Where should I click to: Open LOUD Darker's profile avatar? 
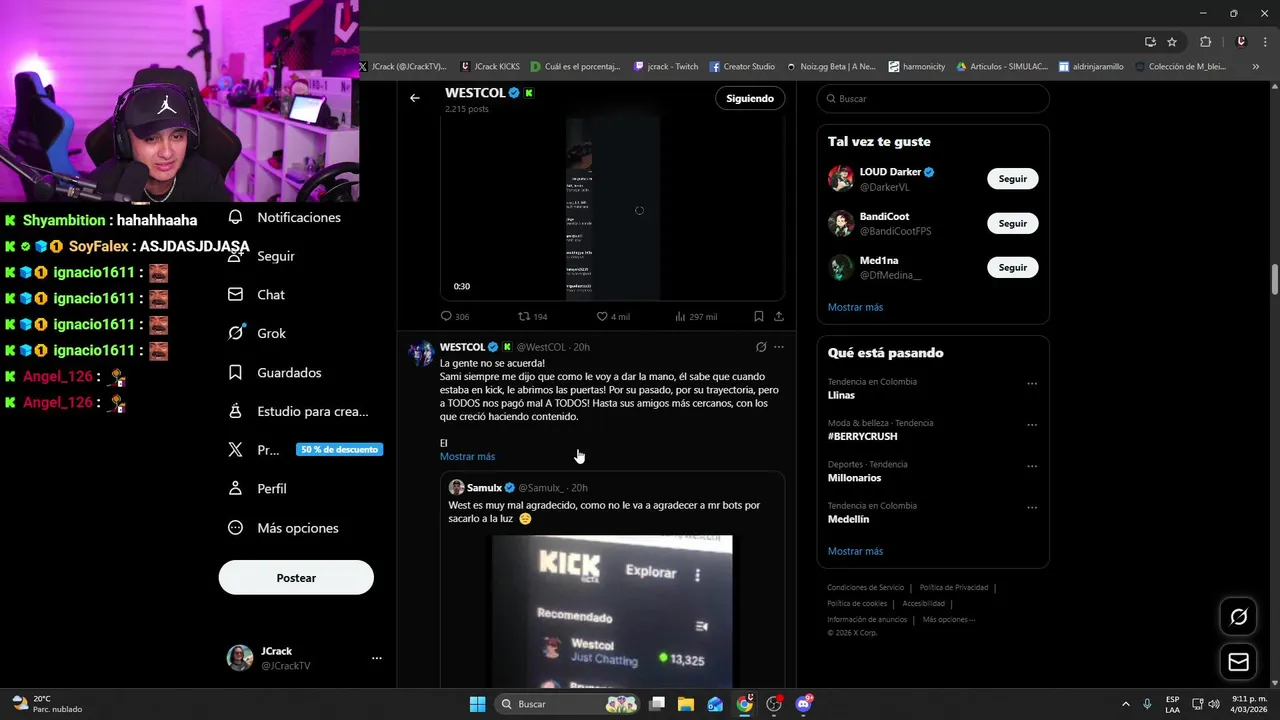[x=840, y=179]
